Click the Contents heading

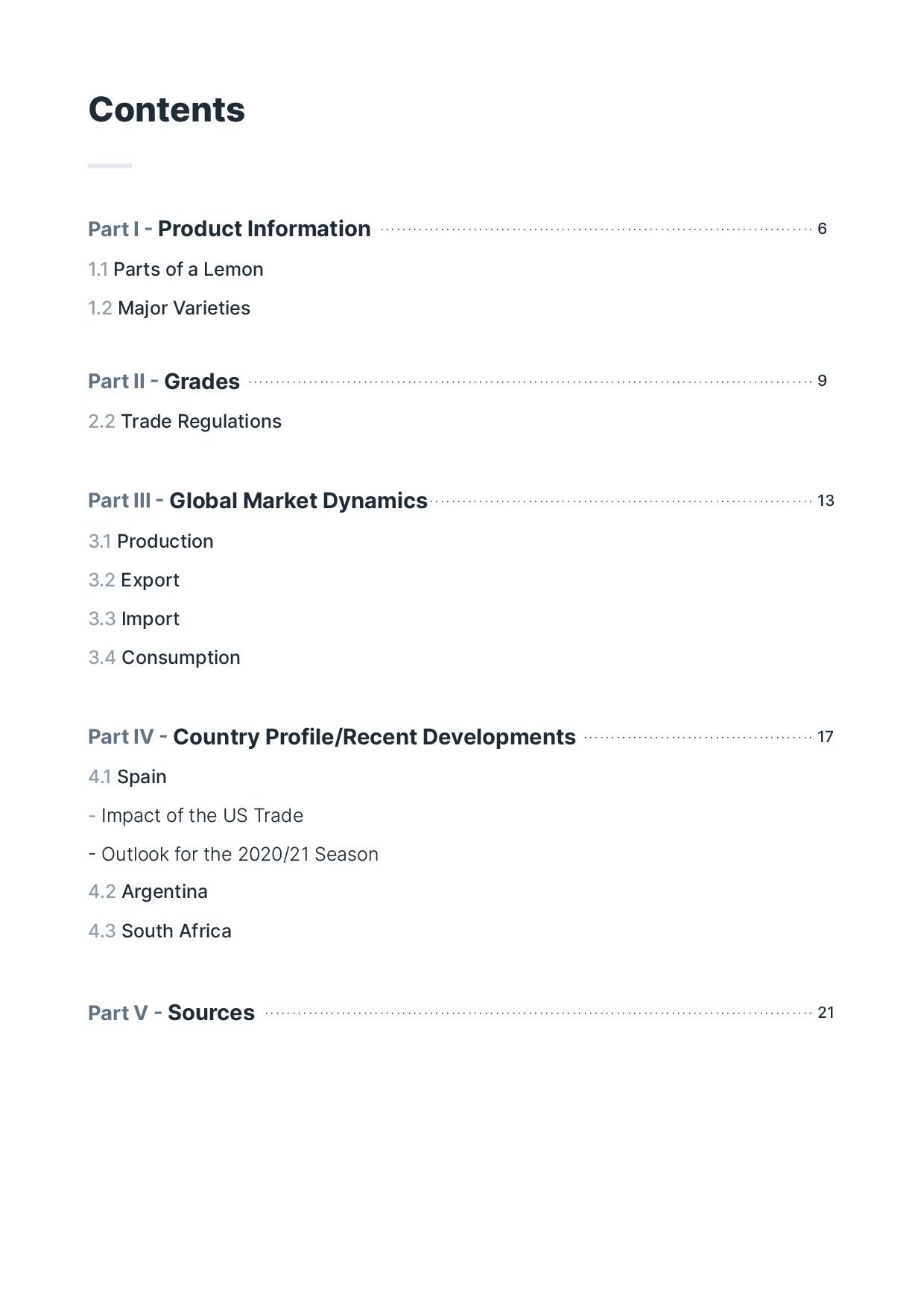(167, 110)
